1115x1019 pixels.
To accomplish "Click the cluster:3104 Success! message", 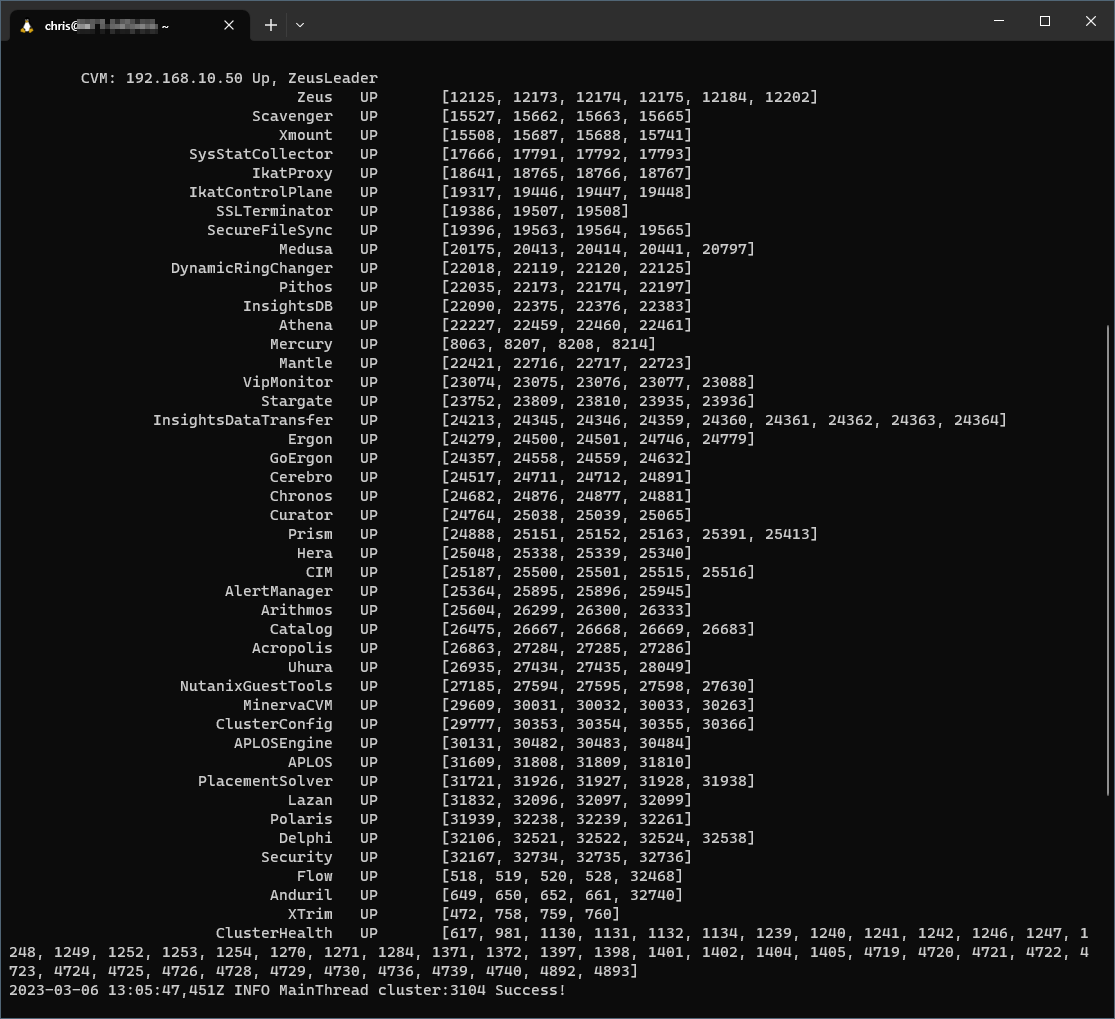I will [x=471, y=990].
